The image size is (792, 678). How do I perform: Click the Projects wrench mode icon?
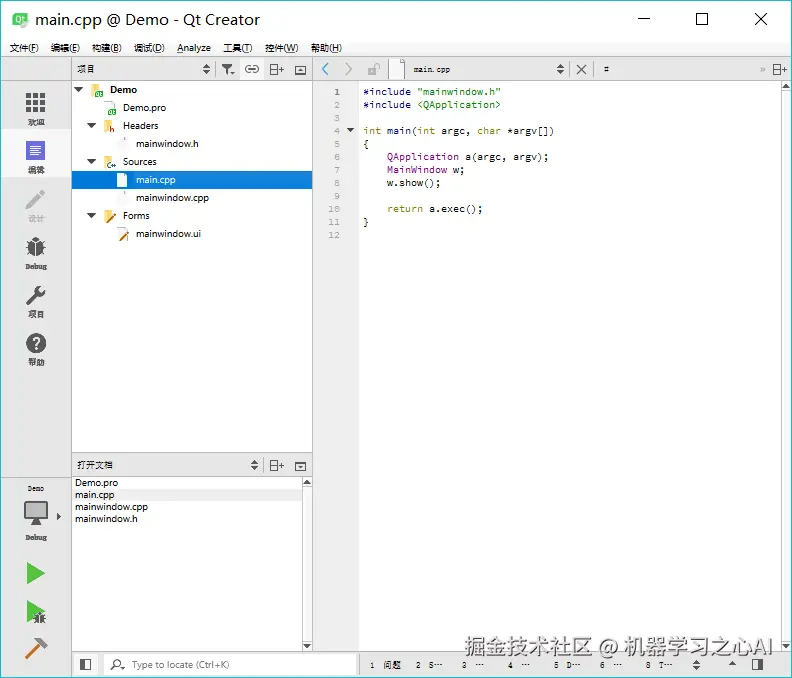click(36, 300)
